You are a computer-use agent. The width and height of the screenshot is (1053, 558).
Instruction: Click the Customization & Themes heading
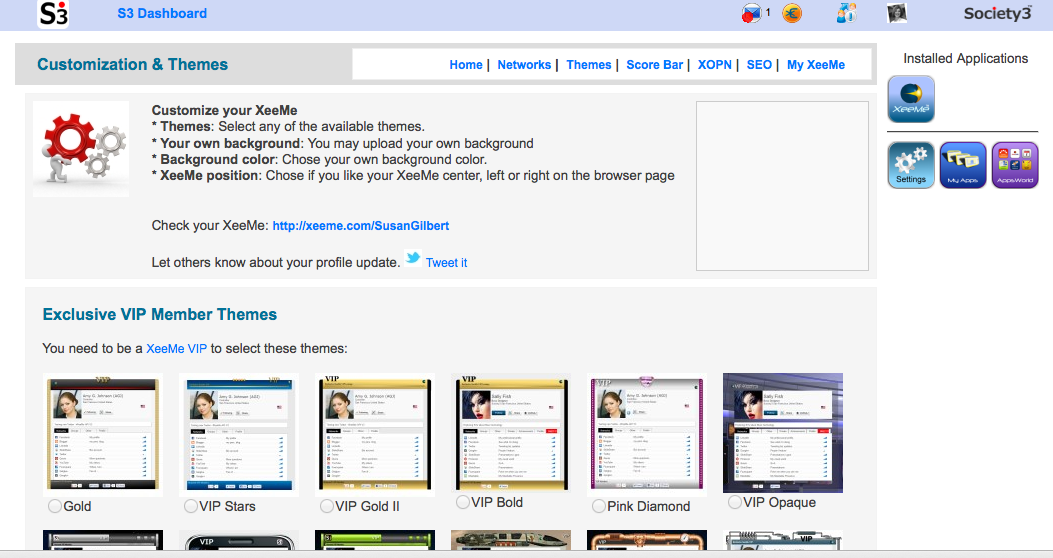[x=132, y=64]
